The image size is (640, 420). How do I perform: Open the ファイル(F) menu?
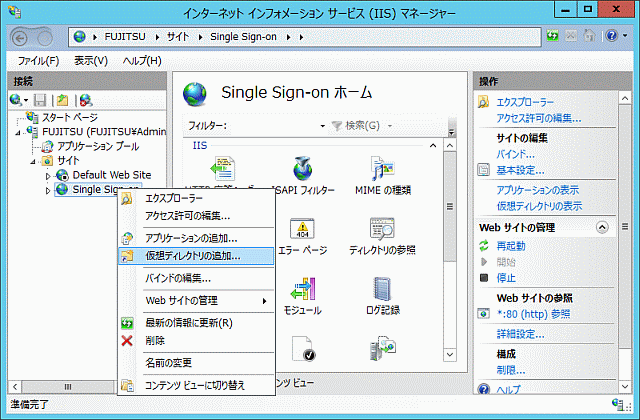(38, 61)
